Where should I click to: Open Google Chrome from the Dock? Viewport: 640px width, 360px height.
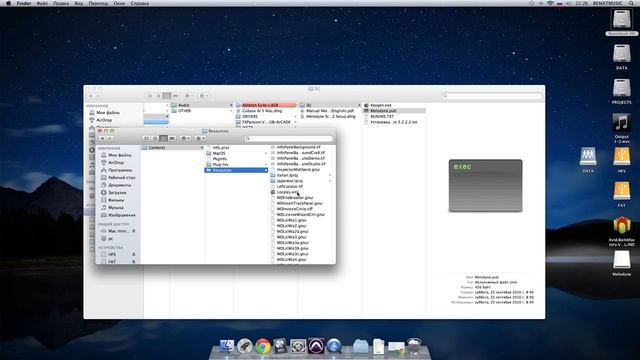tap(263, 346)
